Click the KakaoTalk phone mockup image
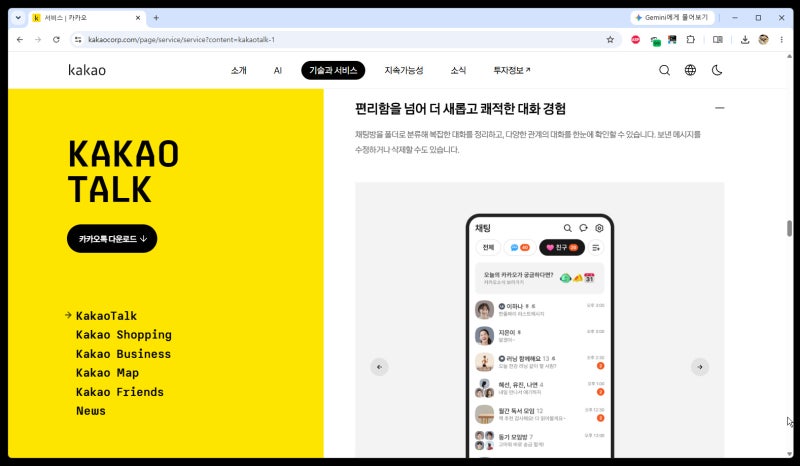The image size is (800, 466). [540, 336]
